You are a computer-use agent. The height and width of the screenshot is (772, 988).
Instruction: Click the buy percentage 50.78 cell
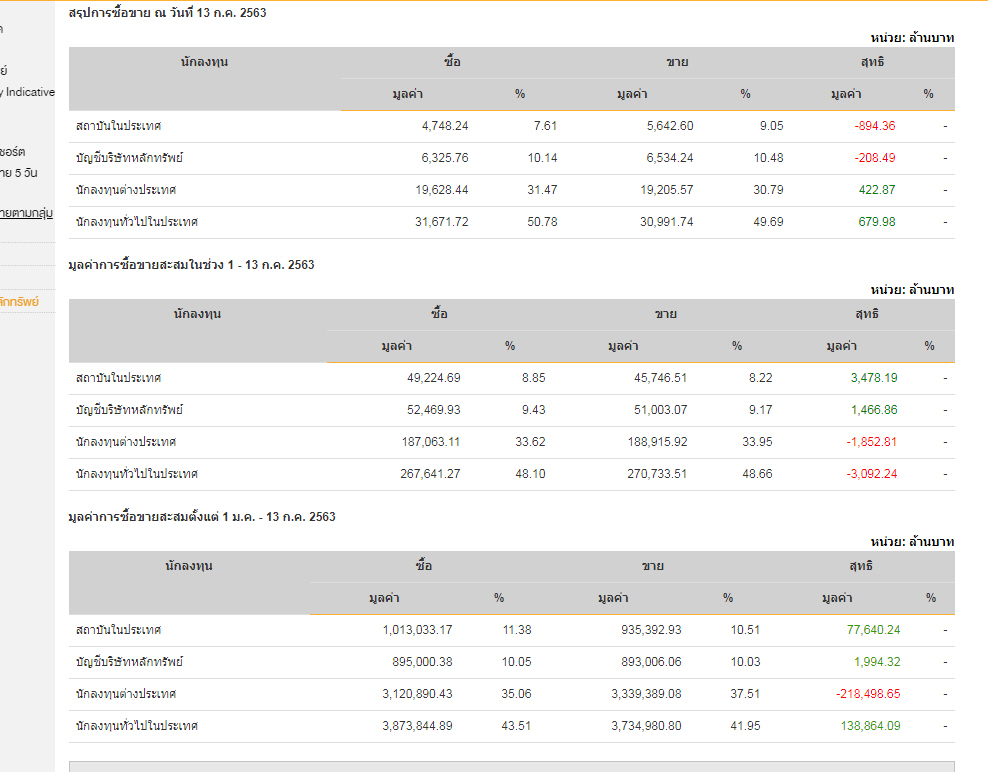click(x=542, y=222)
